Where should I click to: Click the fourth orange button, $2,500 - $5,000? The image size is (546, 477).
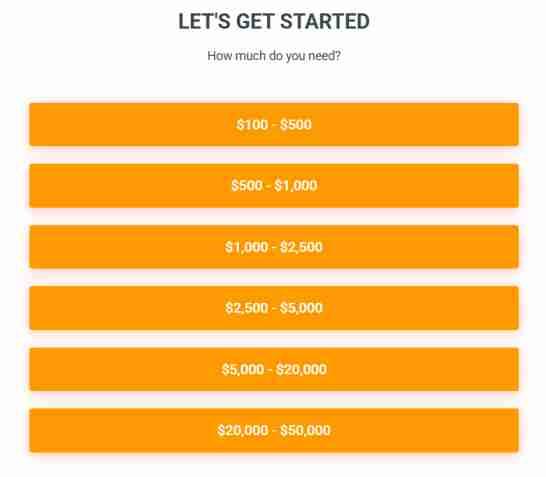pyautogui.click(x=274, y=308)
